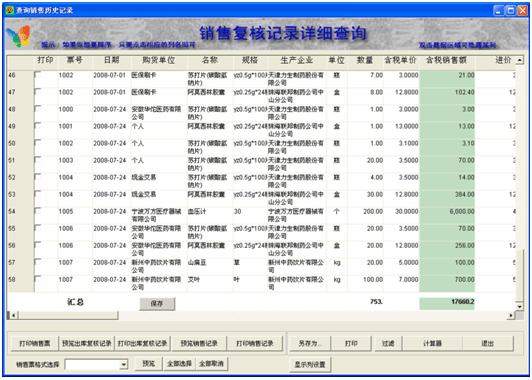Sort by the 票号 column header
532x380 pixels.
point(75,60)
